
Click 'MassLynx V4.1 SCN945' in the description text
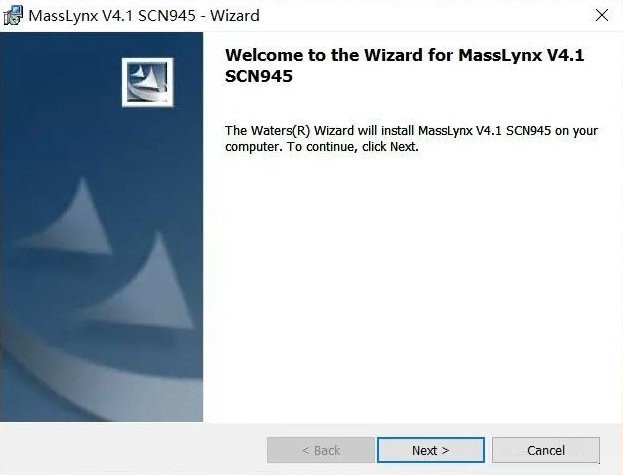point(484,130)
